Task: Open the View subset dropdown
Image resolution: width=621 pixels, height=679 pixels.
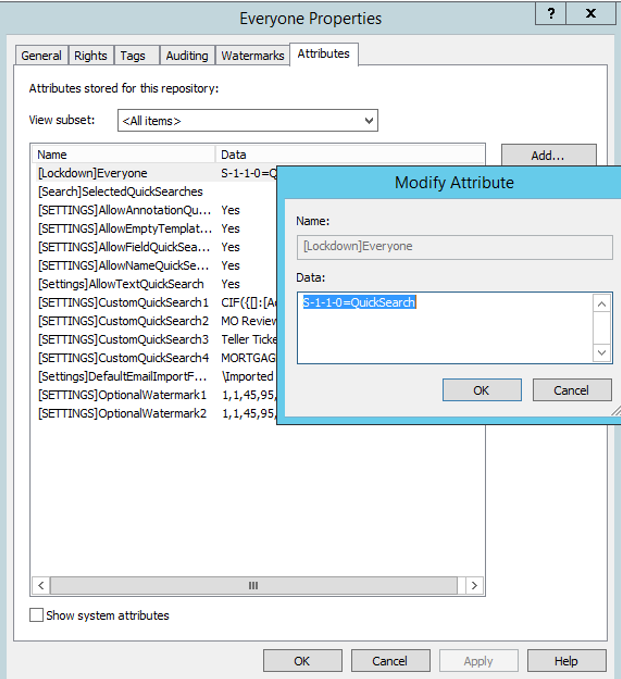Action: click(247, 121)
